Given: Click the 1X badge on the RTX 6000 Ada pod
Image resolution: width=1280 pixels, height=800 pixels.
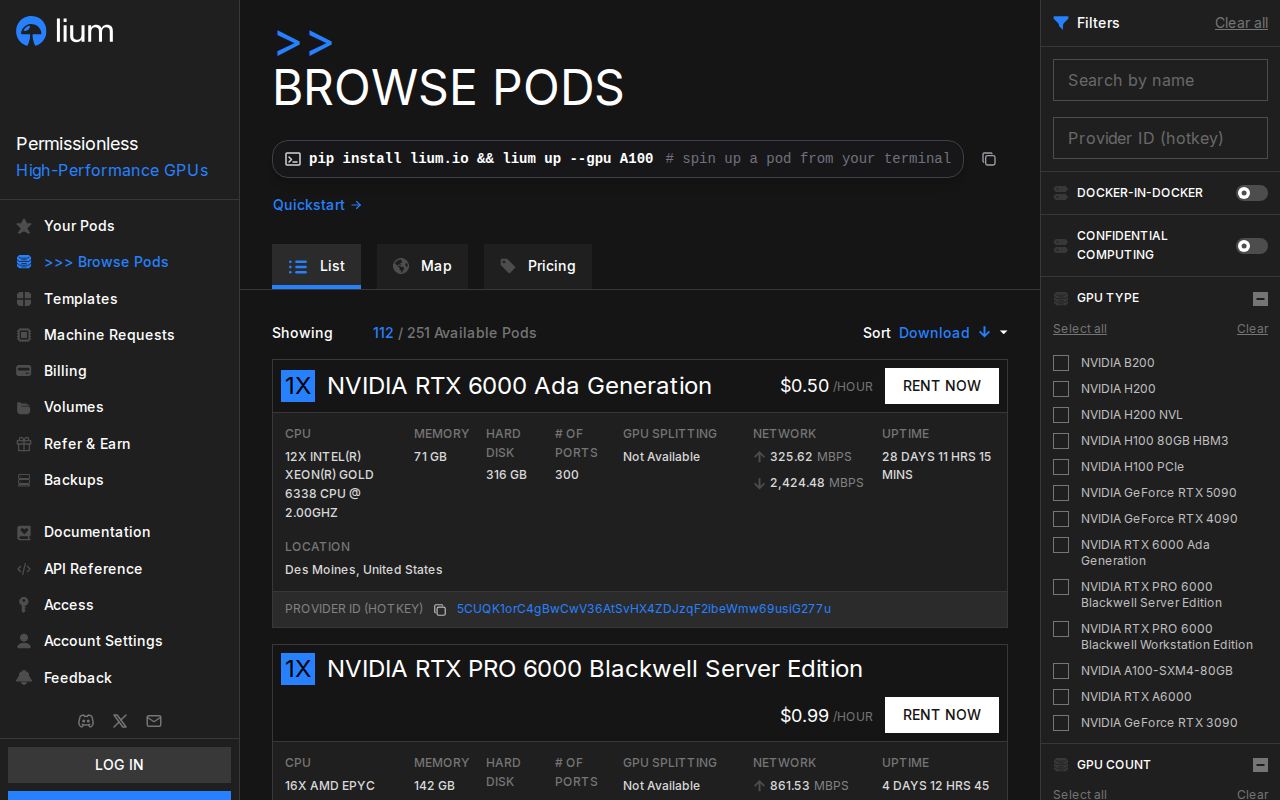Looking at the screenshot, I should [x=298, y=386].
